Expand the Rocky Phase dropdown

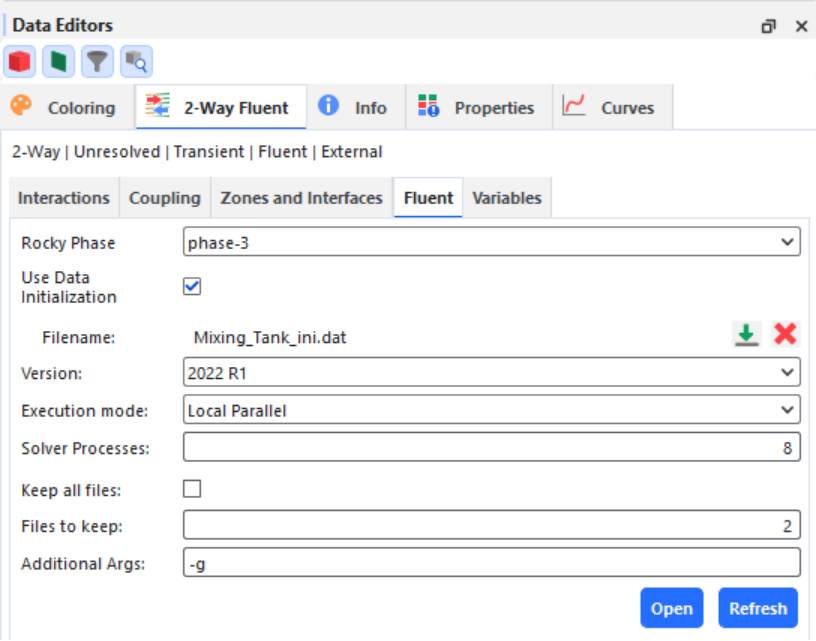pyautogui.click(x=491, y=242)
